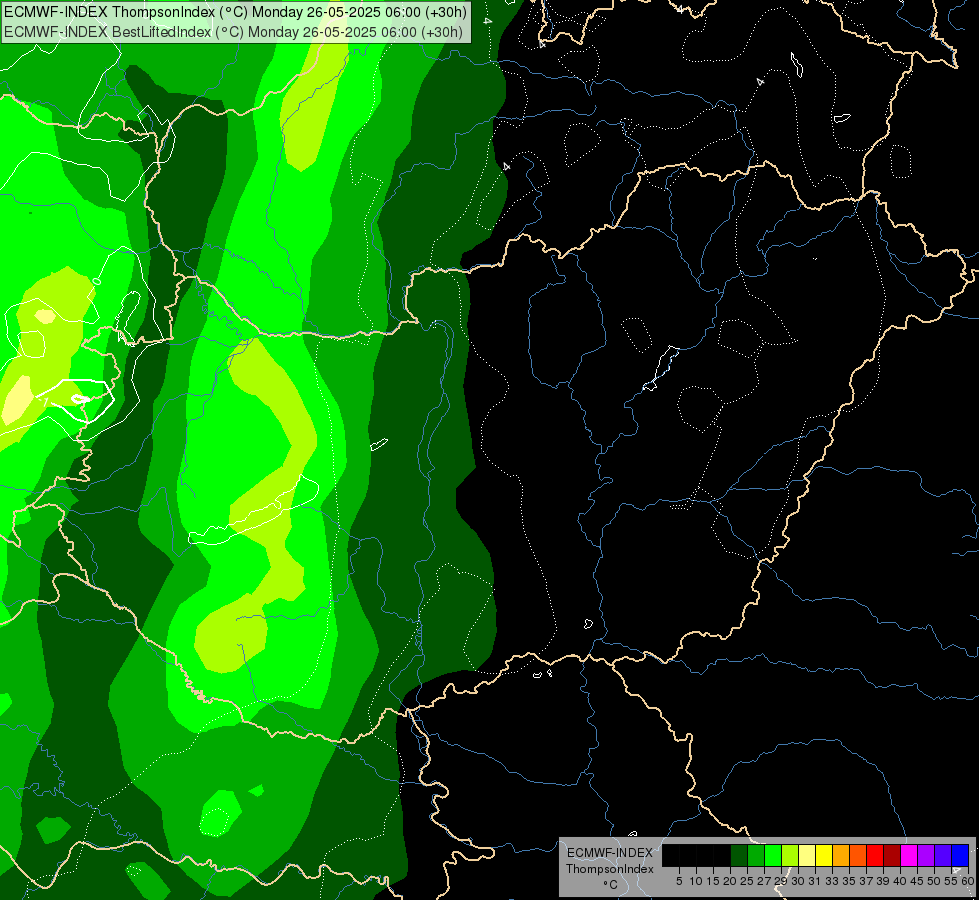The width and height of the screenshot is (979, 900).
Task: Select the yellow-green 29–30 legend swatch
Action: click(790, 856)
